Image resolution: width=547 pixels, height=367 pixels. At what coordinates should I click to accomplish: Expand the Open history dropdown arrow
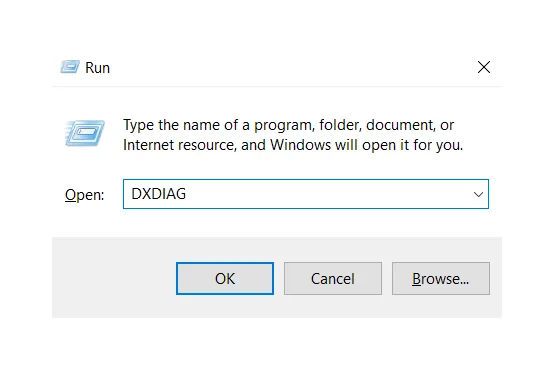(478, 194)
